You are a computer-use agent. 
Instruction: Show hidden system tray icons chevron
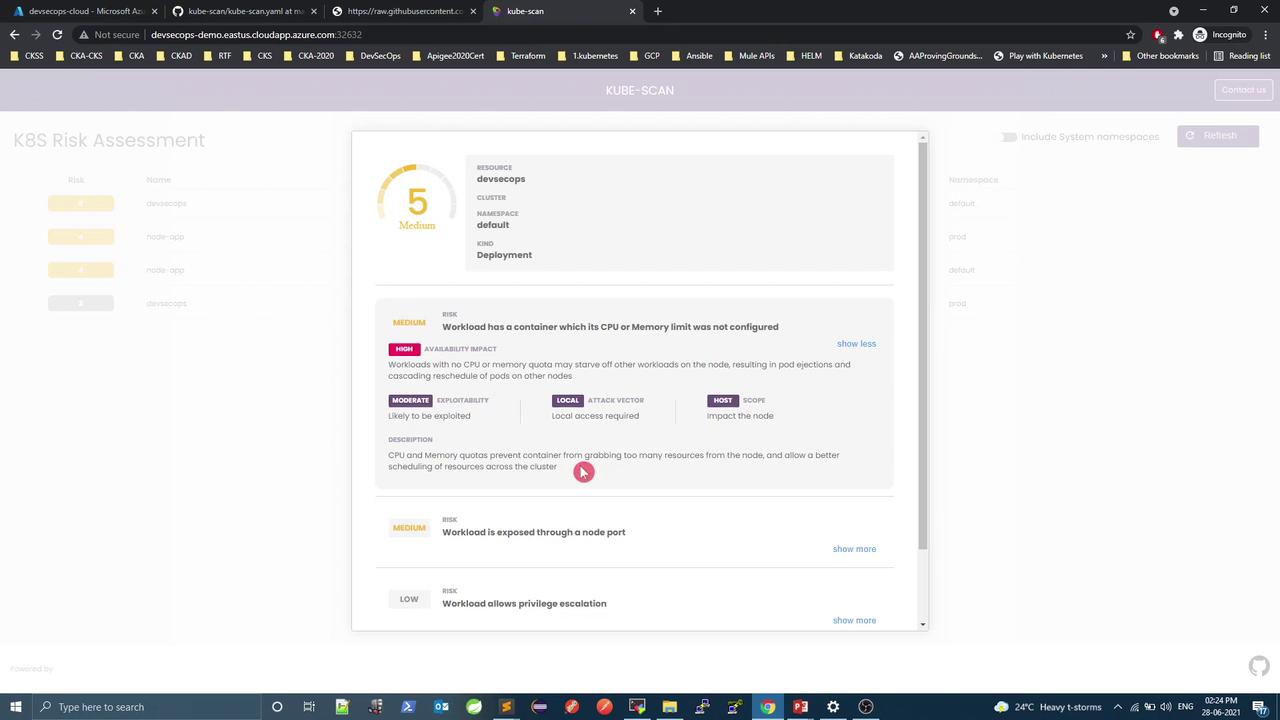click(x=1118, y=707)
